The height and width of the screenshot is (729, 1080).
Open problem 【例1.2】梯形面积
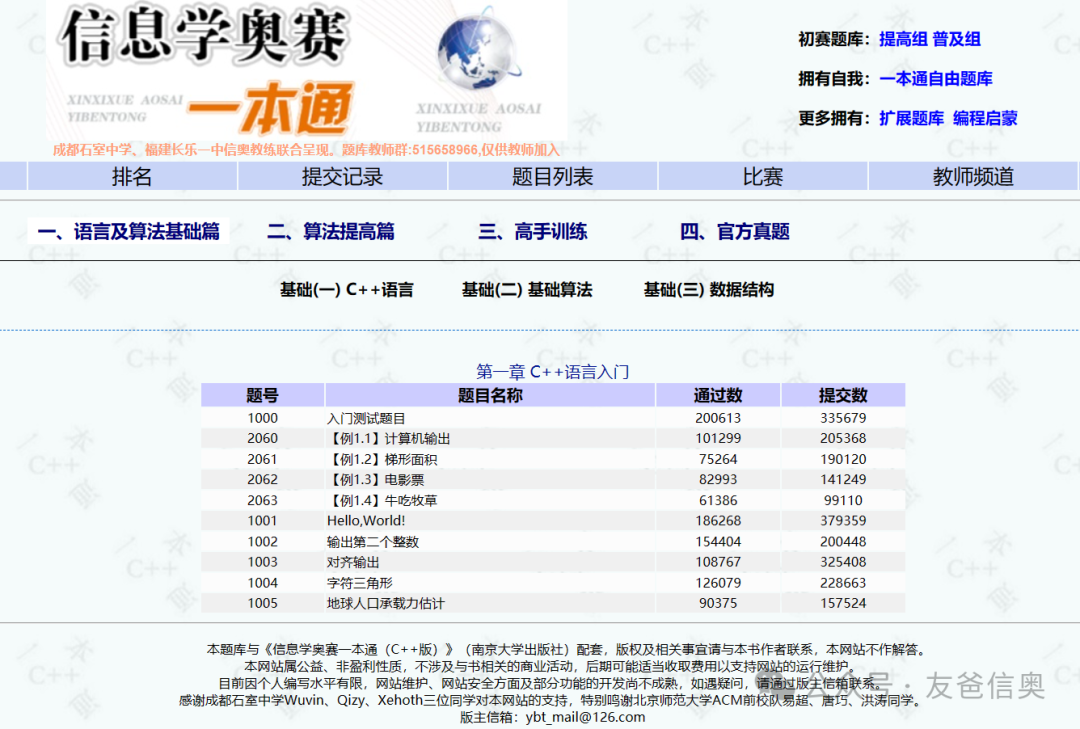click(382, 460)
